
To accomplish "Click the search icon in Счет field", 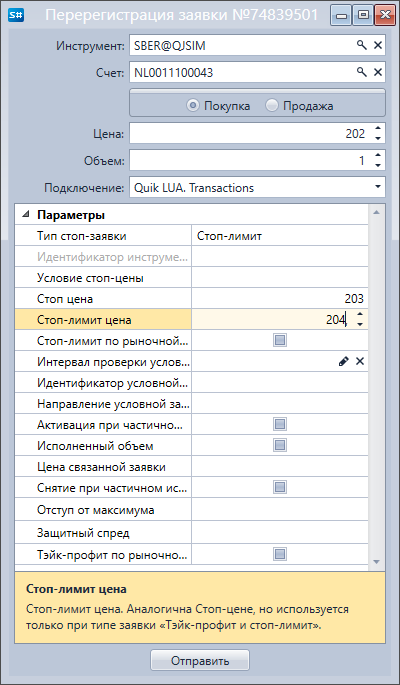I will (362, 72).
